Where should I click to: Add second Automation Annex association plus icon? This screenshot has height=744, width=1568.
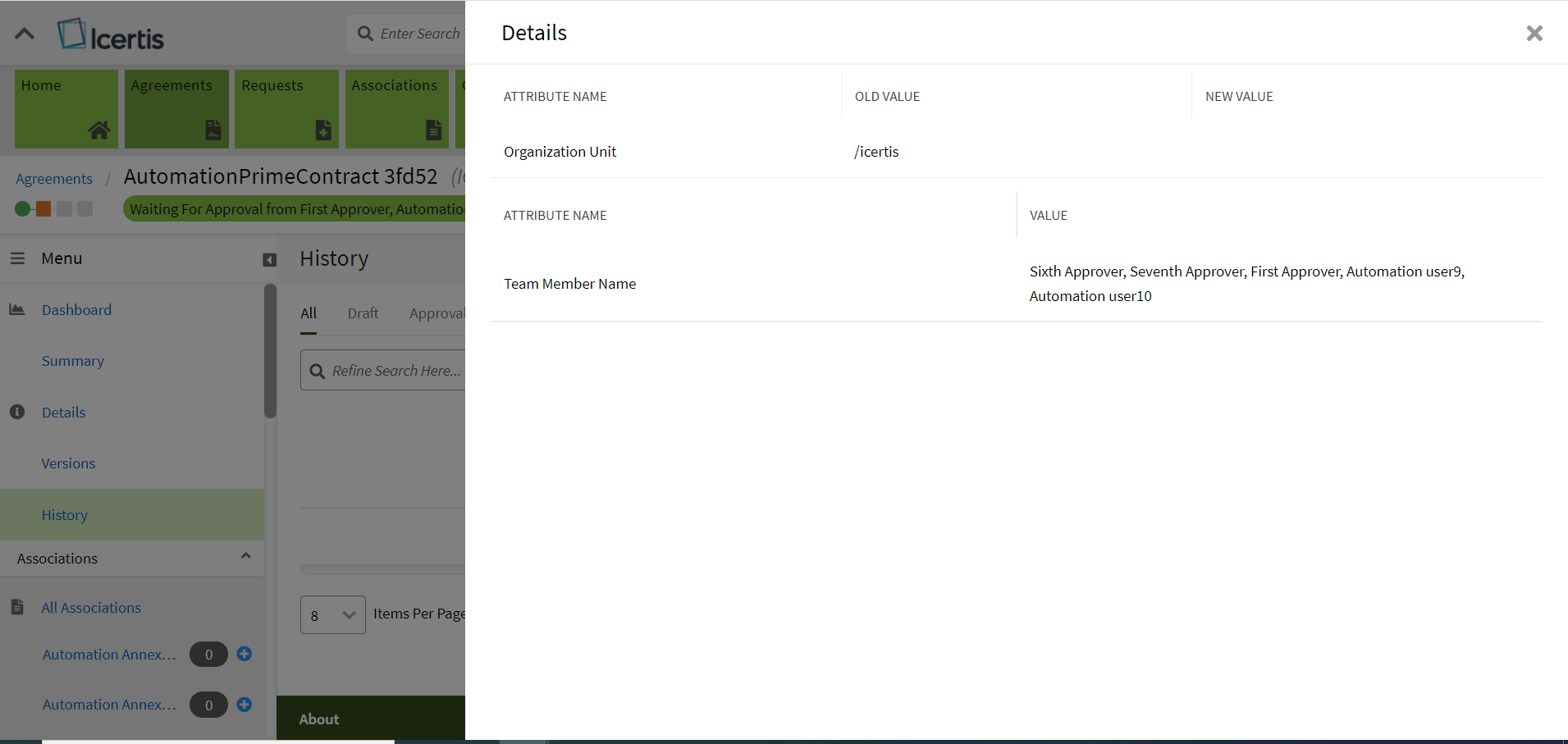pyautogui.click(x=244, y=705)
